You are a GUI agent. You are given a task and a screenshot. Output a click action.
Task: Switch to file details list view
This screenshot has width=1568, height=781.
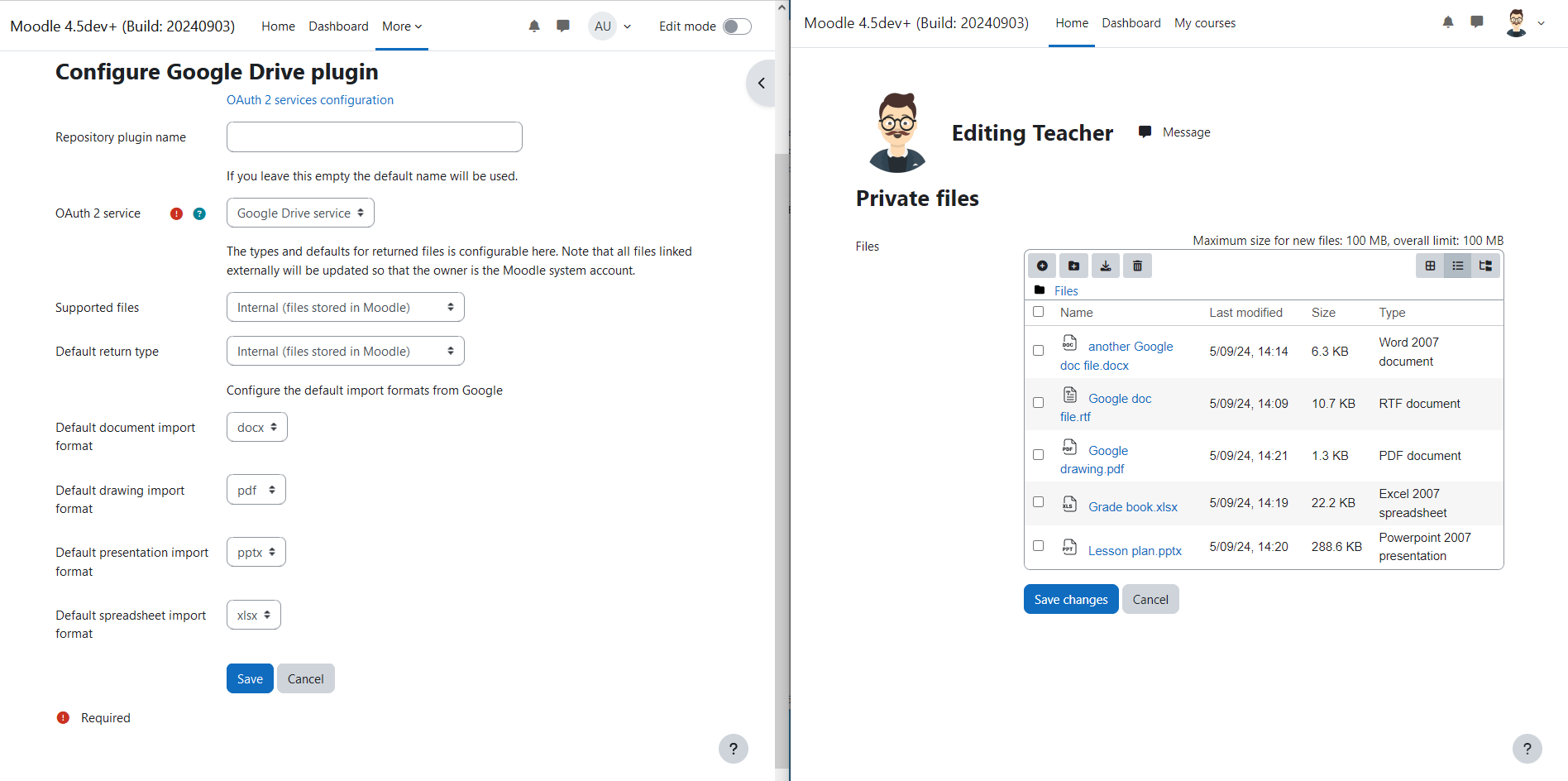1458,266
